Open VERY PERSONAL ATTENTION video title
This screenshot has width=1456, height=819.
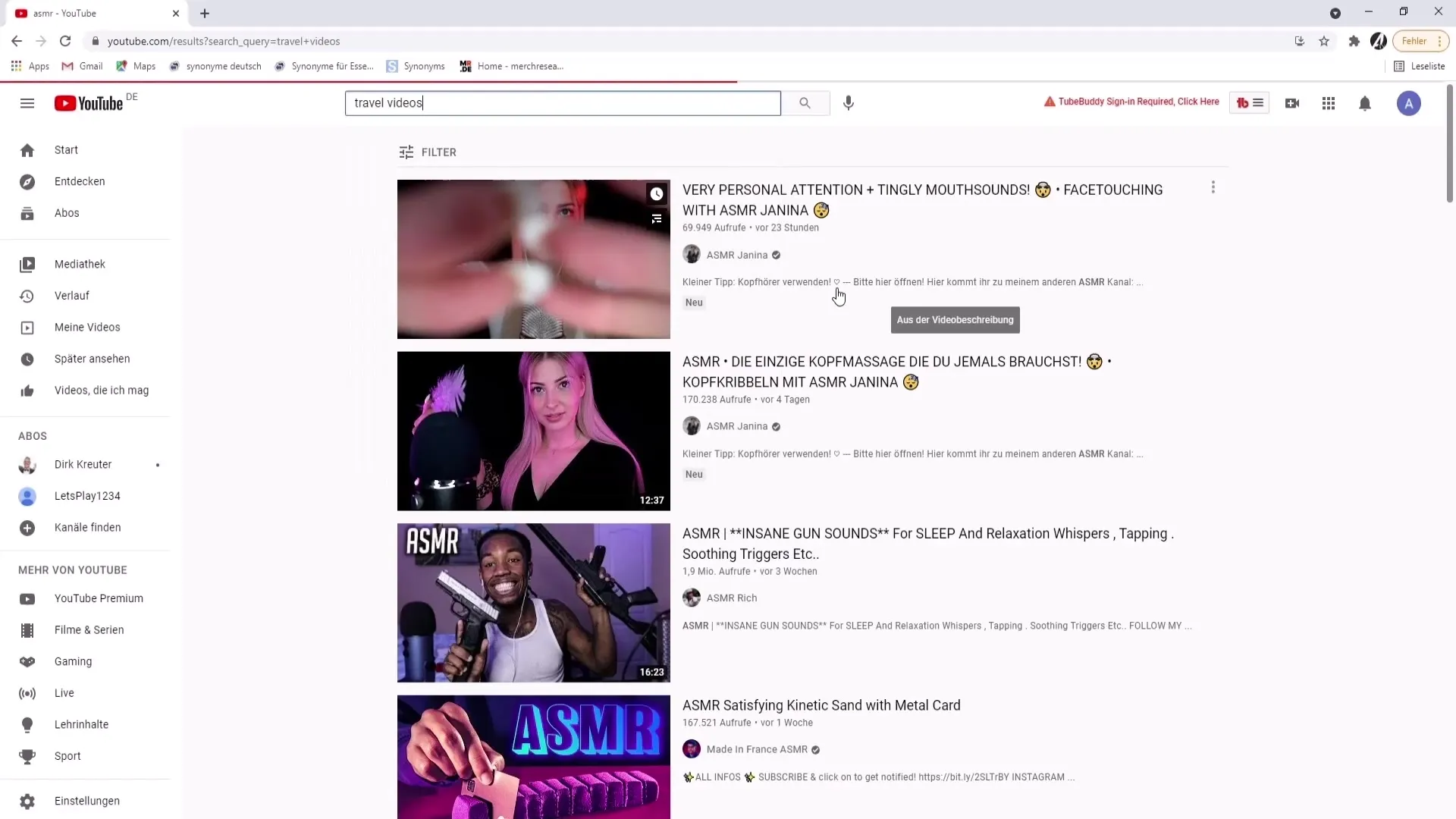[x=922, y=200]
